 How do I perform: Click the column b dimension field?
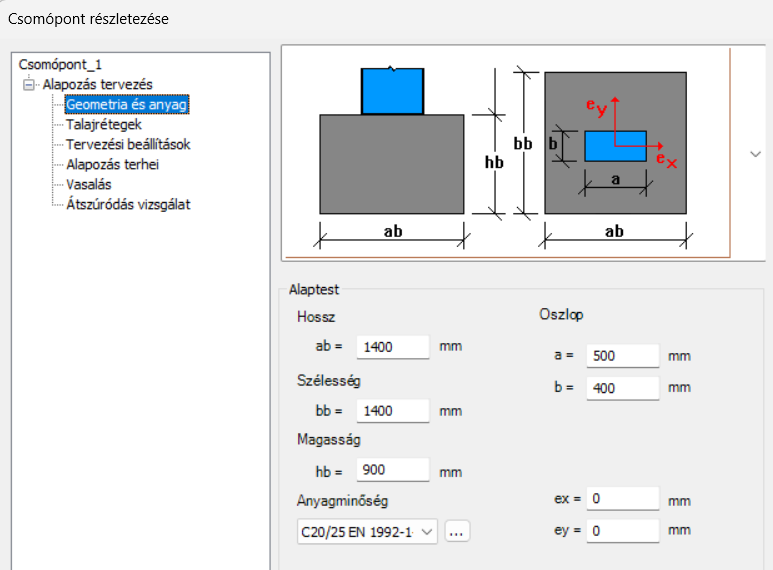coord(623,388)
